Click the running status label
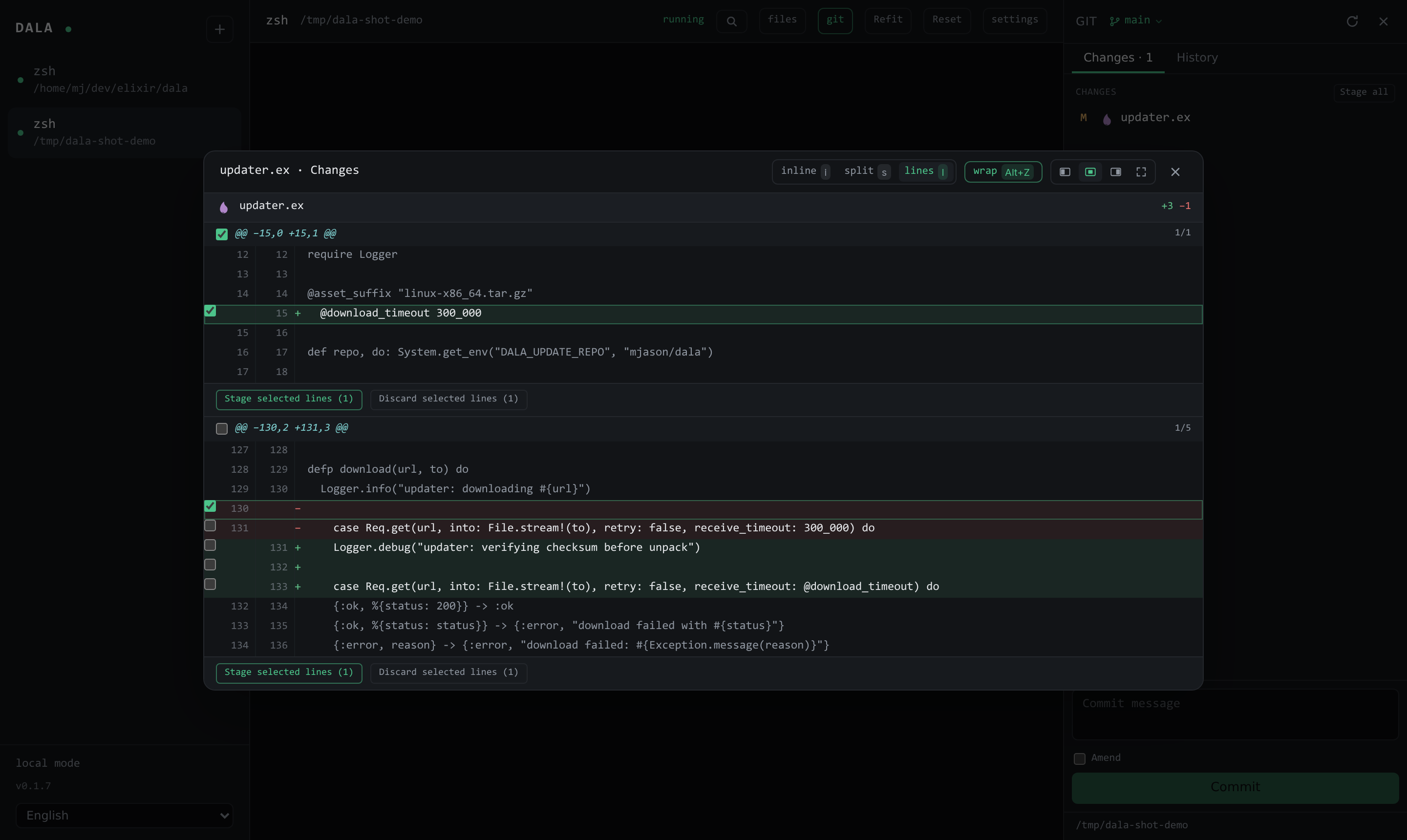 (x=683, y=19)
